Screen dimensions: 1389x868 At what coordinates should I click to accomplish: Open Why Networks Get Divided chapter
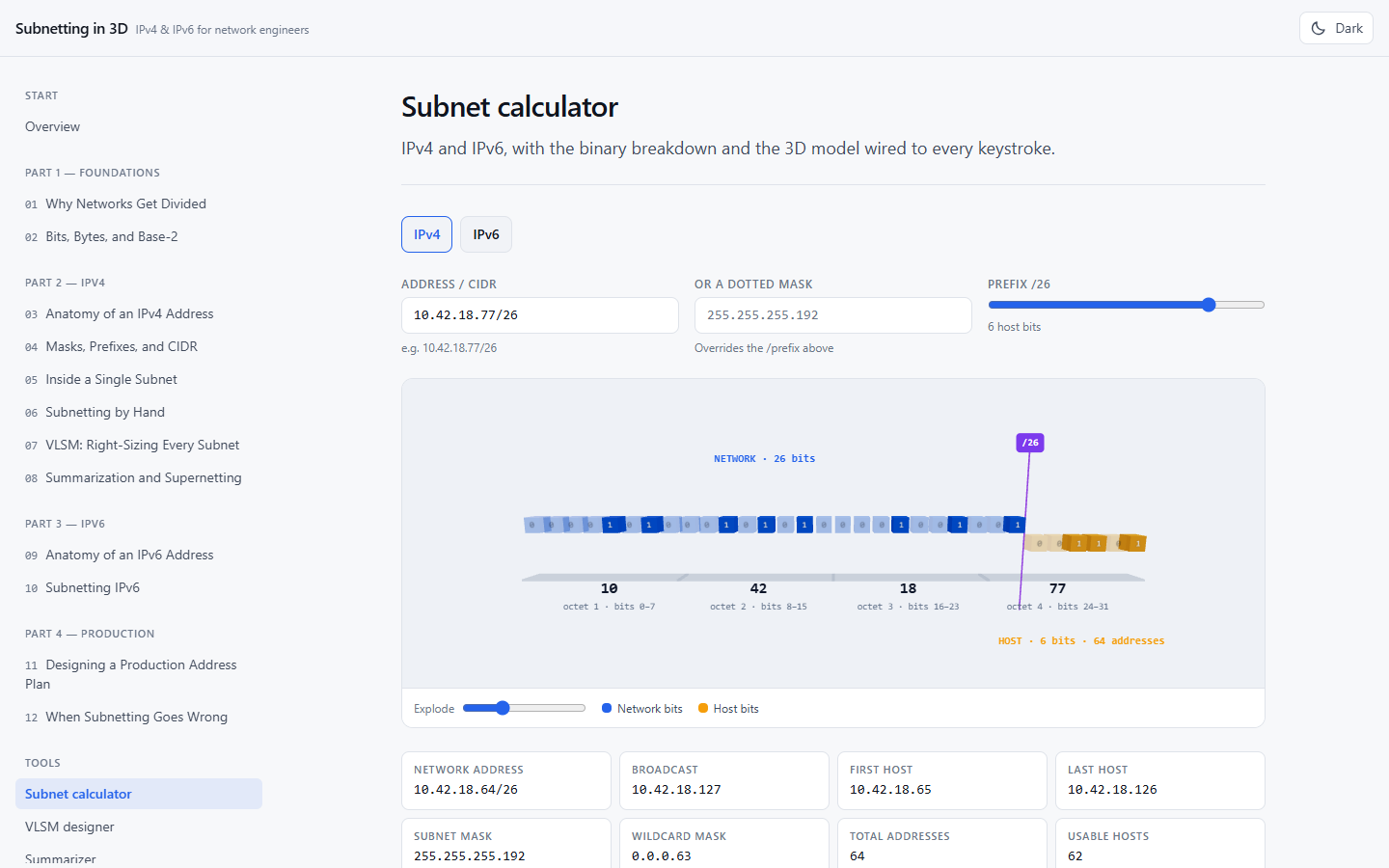tap(139, 203)
